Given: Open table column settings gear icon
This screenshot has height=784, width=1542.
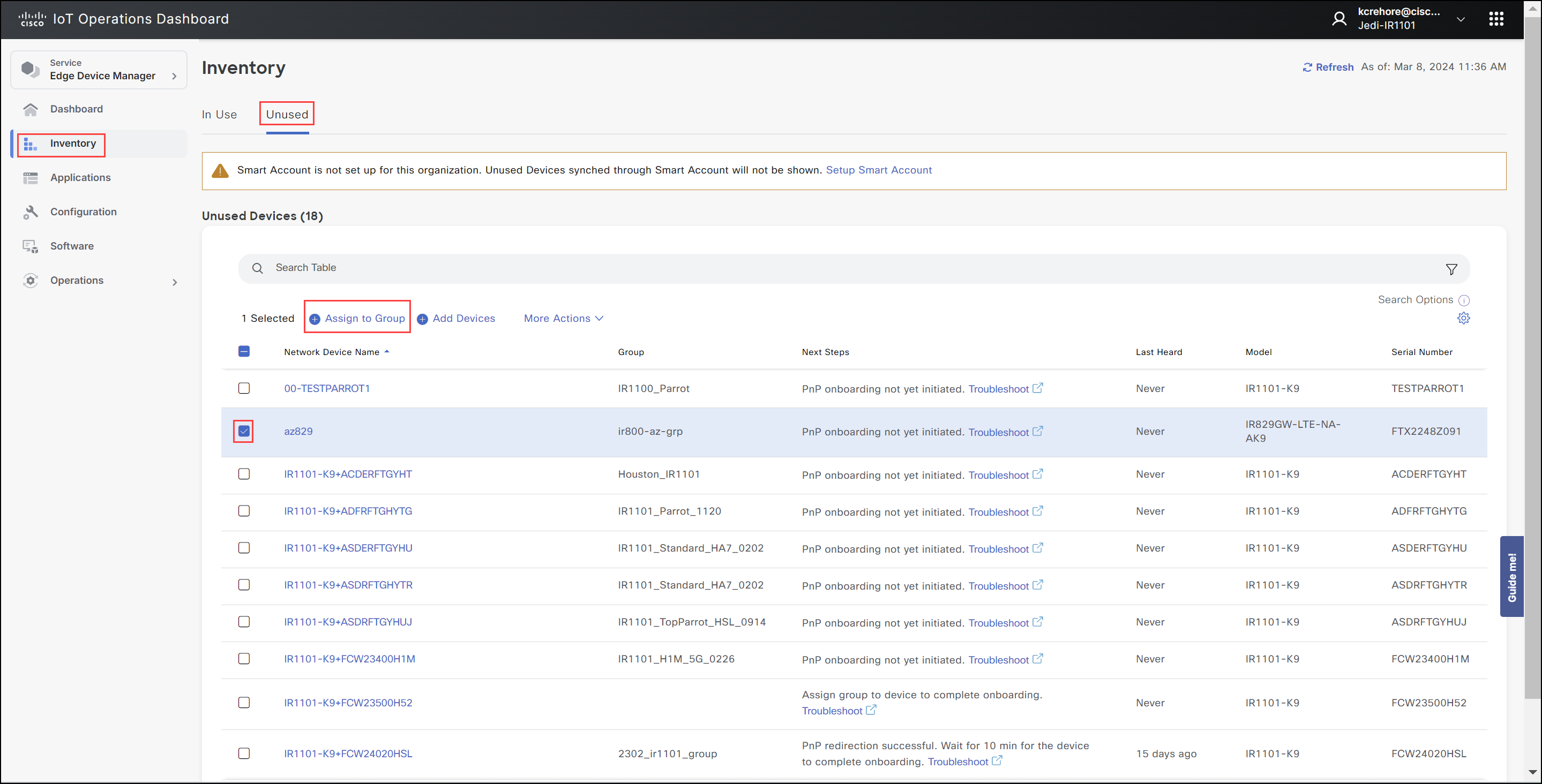Looking at the screenshot, I should (1463, 318).
